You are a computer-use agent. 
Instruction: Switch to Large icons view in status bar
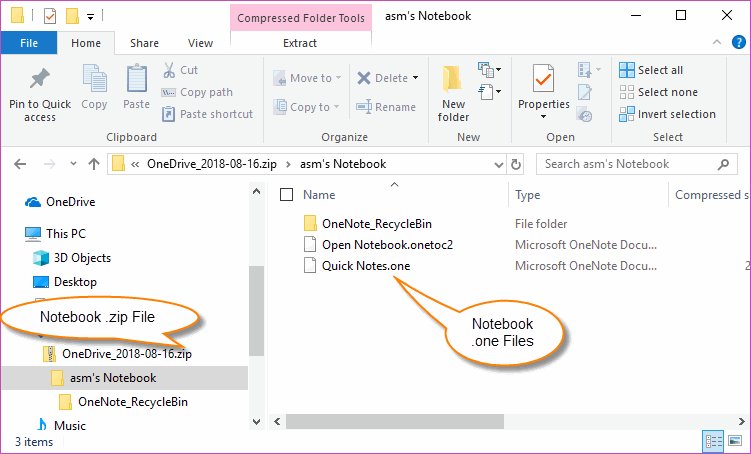click(735, 441)
